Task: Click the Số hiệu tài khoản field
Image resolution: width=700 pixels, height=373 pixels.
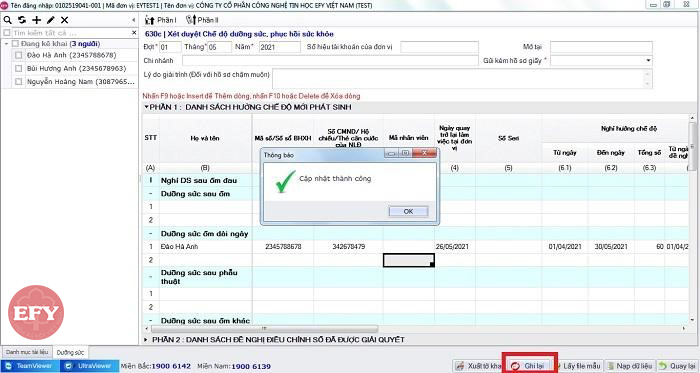Action: [439, 47]
